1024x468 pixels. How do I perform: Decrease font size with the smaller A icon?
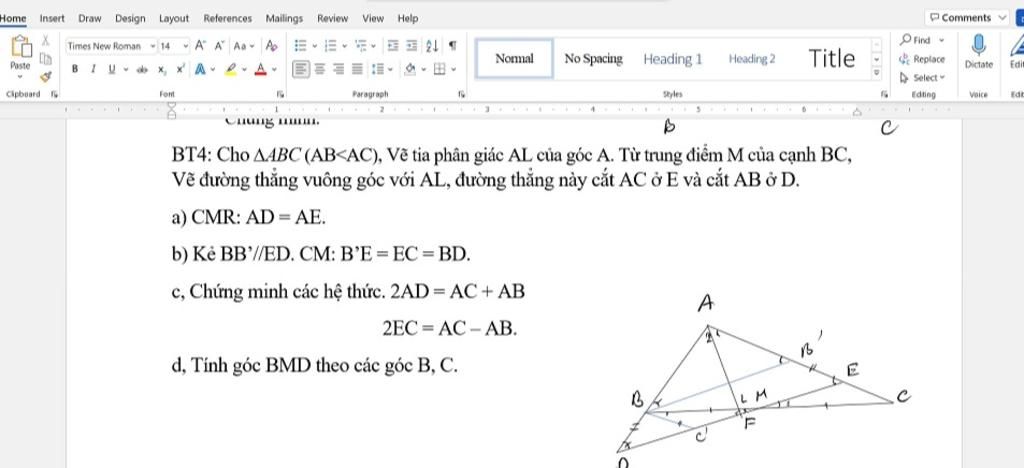[219, 46]
